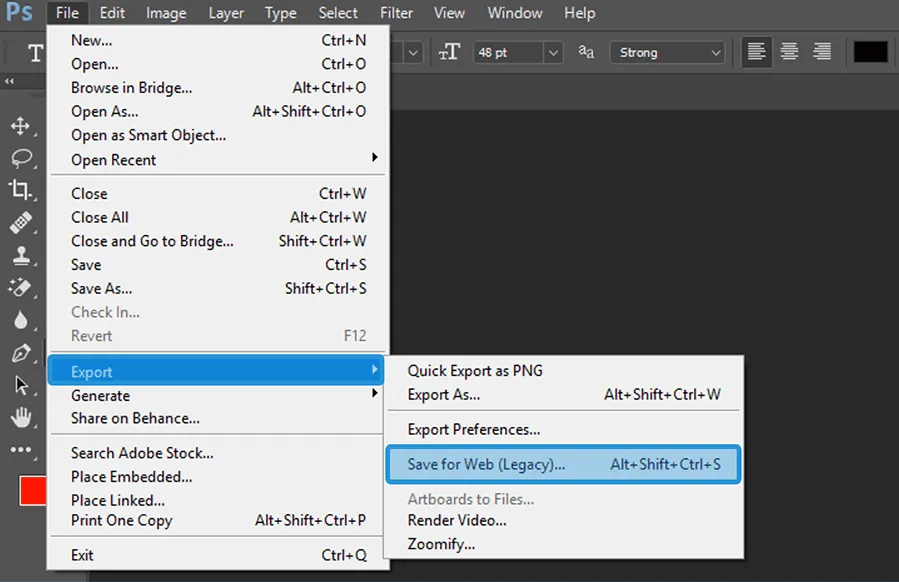
Task: Select the Path Selection arrow tool
Action: (21, 385)
